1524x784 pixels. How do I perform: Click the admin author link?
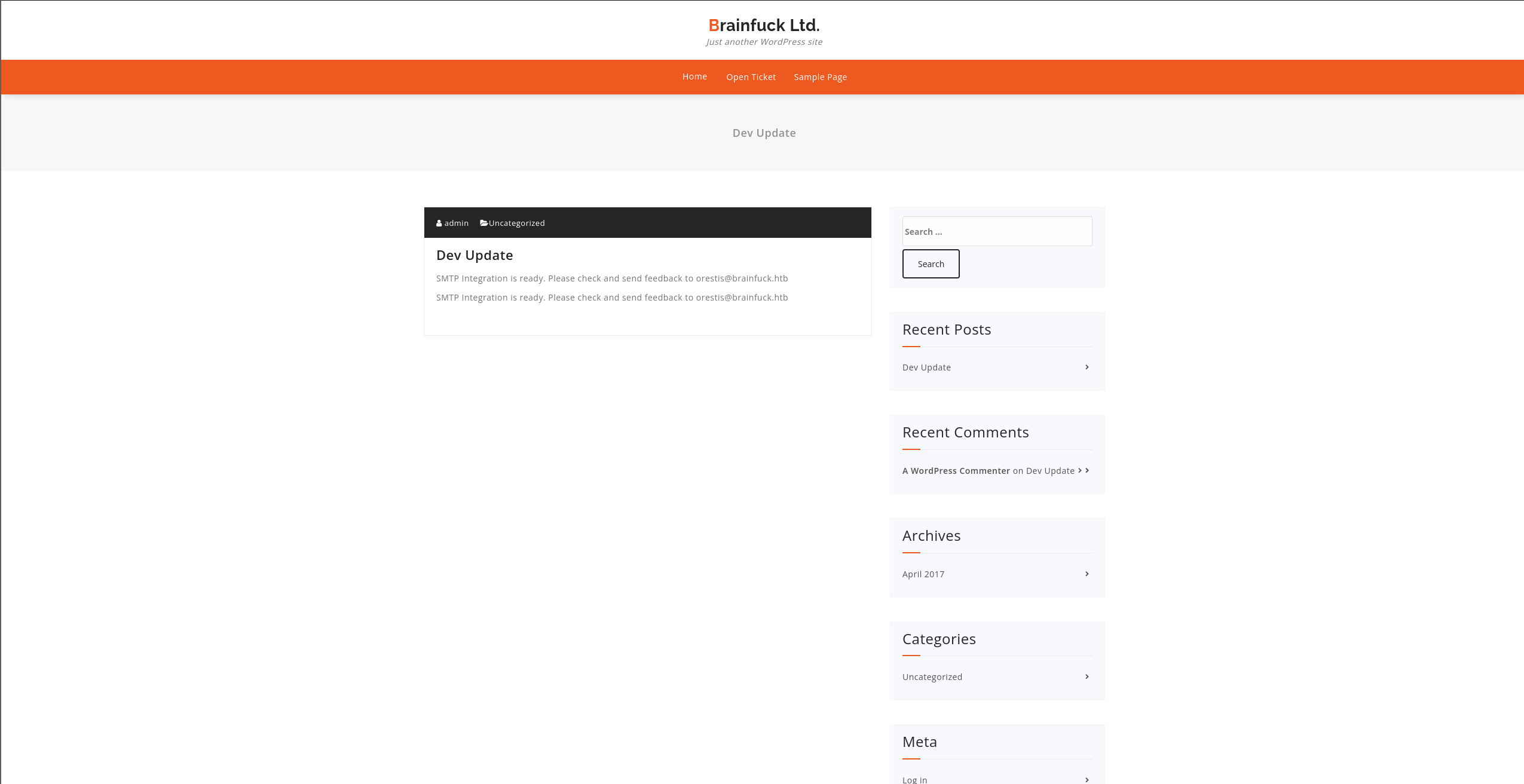[x=457, y=223]
